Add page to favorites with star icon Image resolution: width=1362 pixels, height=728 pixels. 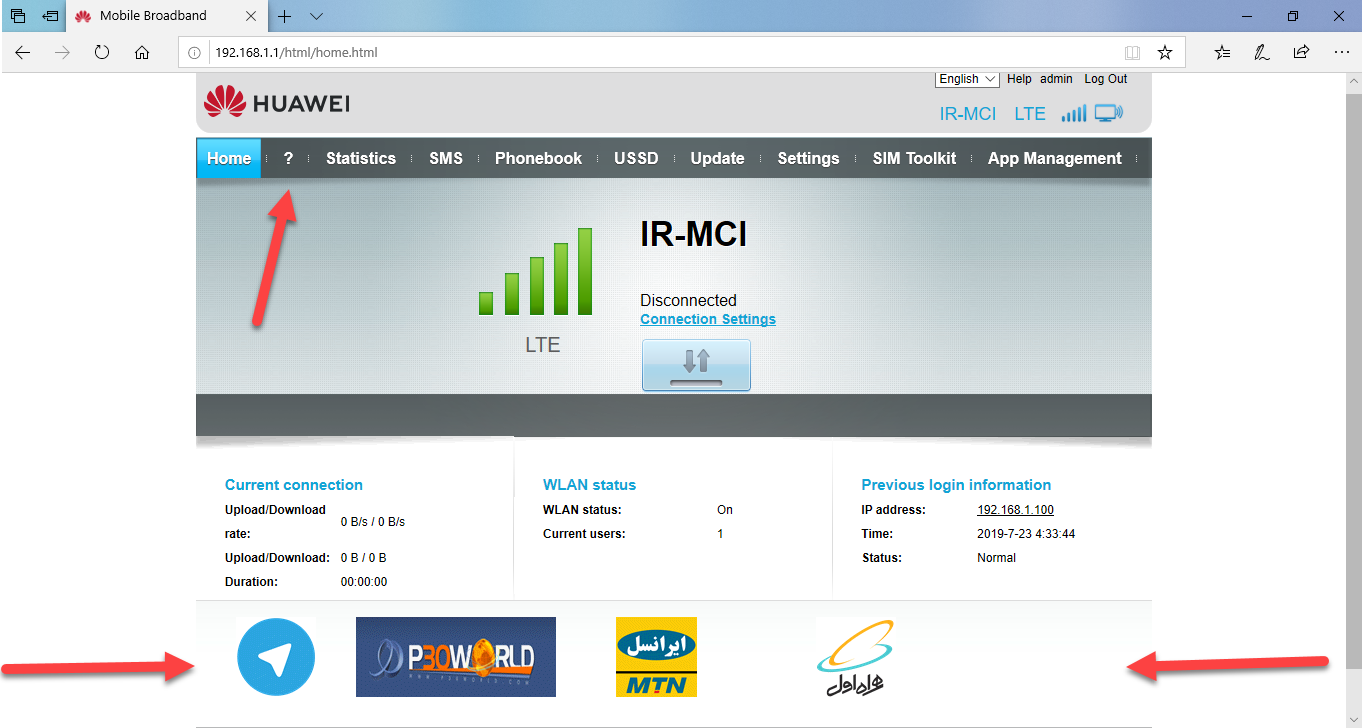point(1165,52)
